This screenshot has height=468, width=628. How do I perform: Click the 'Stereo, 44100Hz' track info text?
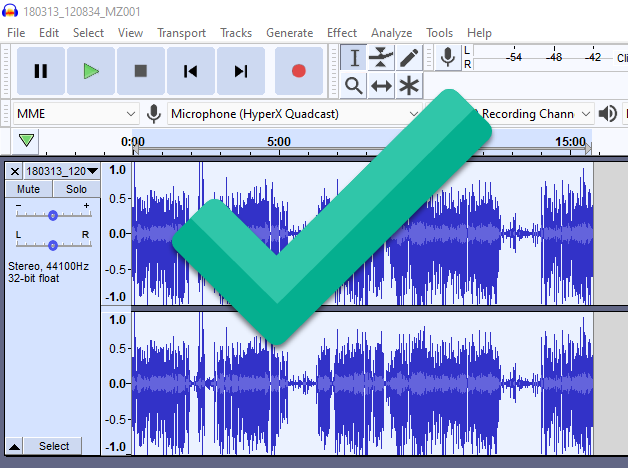(x=48, y=266)
